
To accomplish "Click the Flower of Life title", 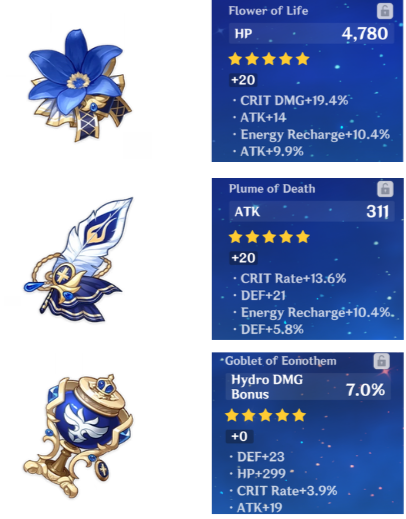I will click(268, 11).
